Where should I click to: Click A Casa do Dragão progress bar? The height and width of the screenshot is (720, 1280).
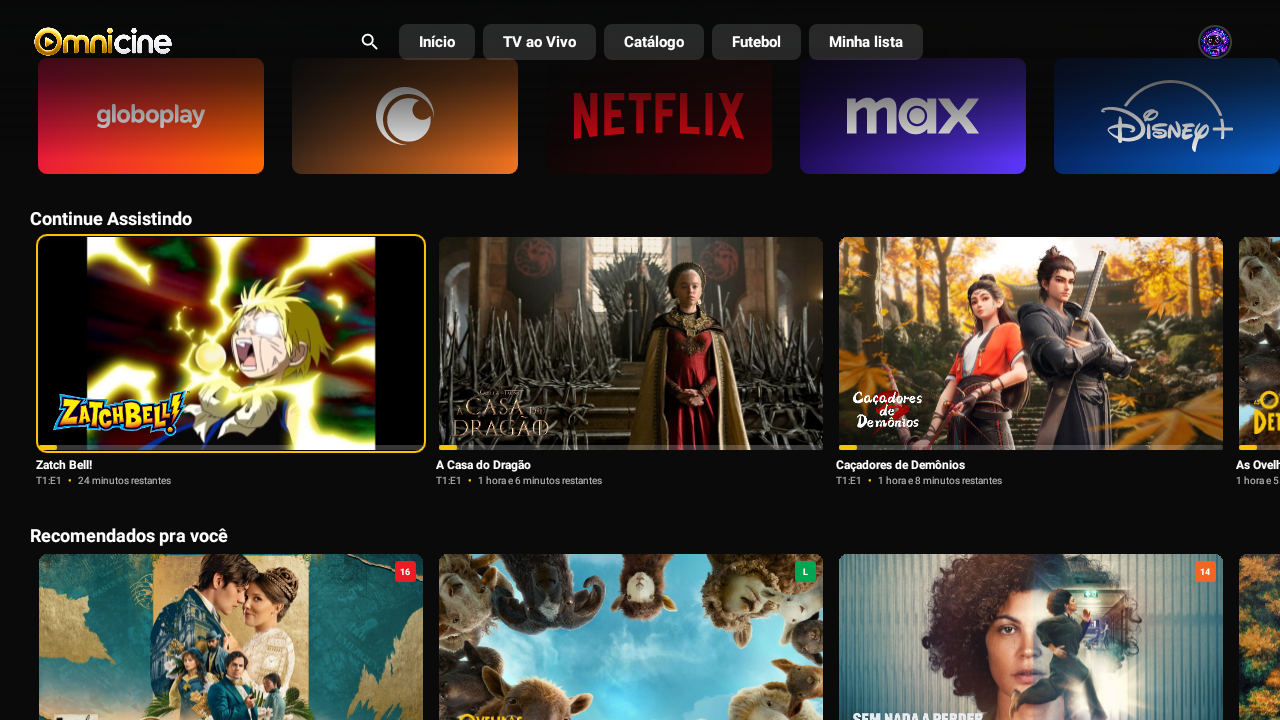pyautogui.click(x=631, y=447)
